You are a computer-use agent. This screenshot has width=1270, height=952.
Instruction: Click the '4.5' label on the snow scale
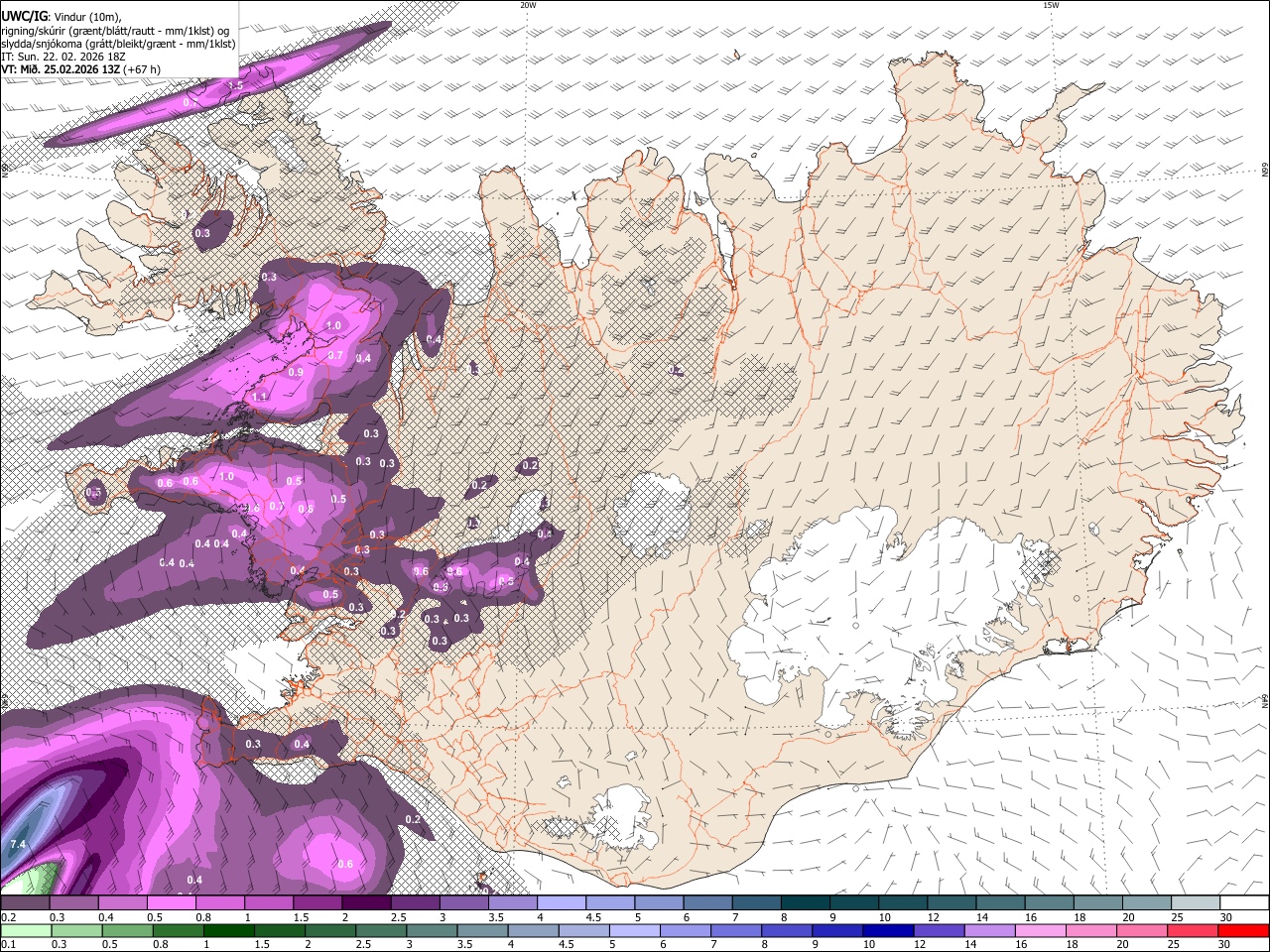click(593, 917)
